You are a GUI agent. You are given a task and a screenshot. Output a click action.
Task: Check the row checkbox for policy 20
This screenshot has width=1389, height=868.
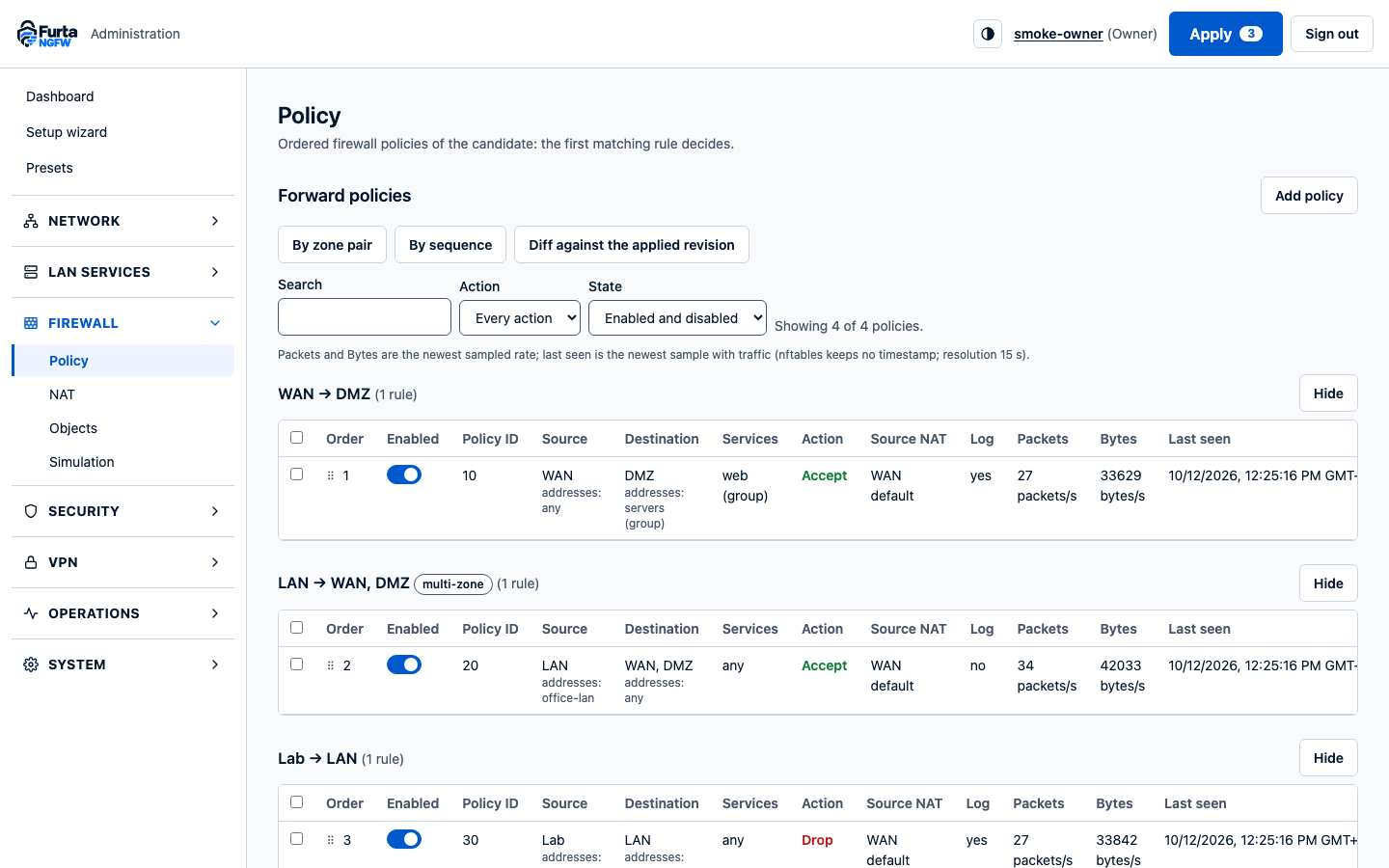click(x=297, y=665)
